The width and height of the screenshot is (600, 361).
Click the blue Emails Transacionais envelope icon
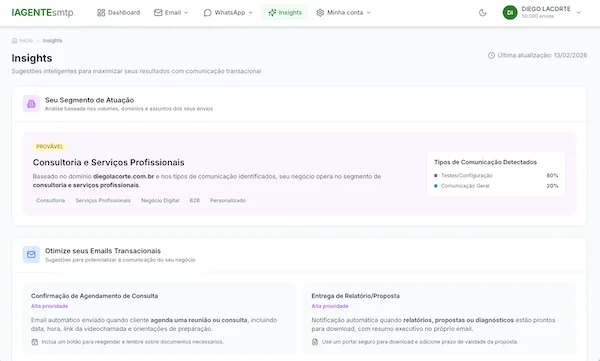pos(31,255)
